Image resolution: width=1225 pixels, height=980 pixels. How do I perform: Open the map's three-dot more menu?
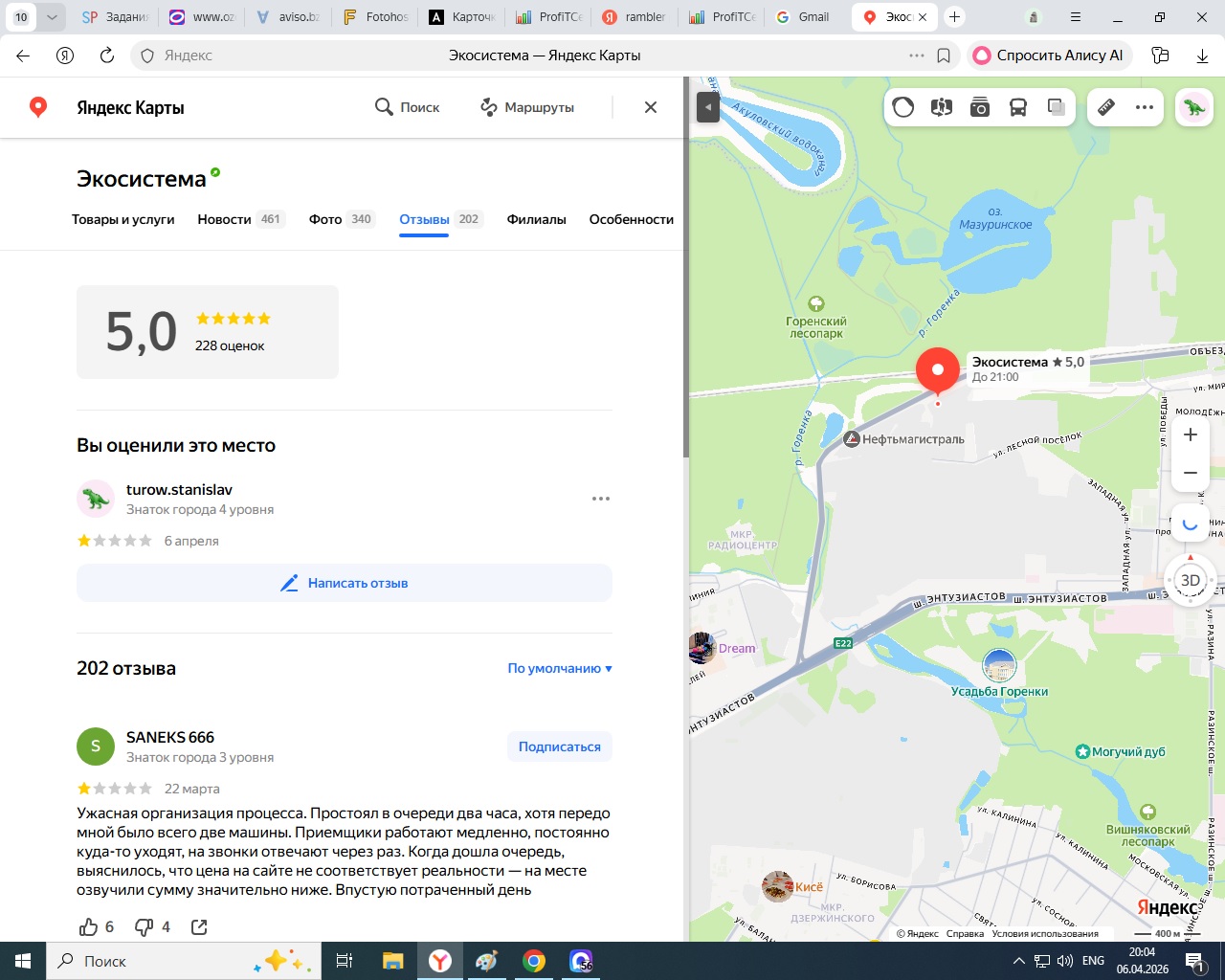(x=1145, y=107)
